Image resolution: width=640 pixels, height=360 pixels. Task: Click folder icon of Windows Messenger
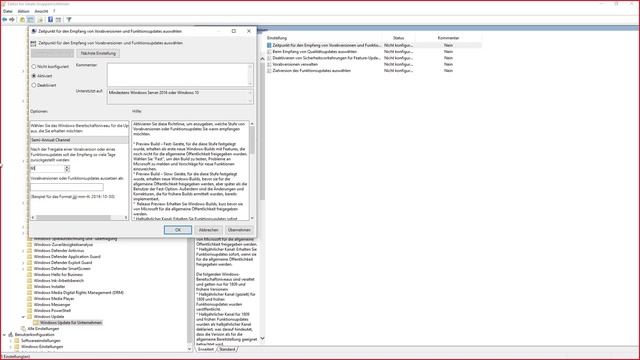[x=29, y=304]
